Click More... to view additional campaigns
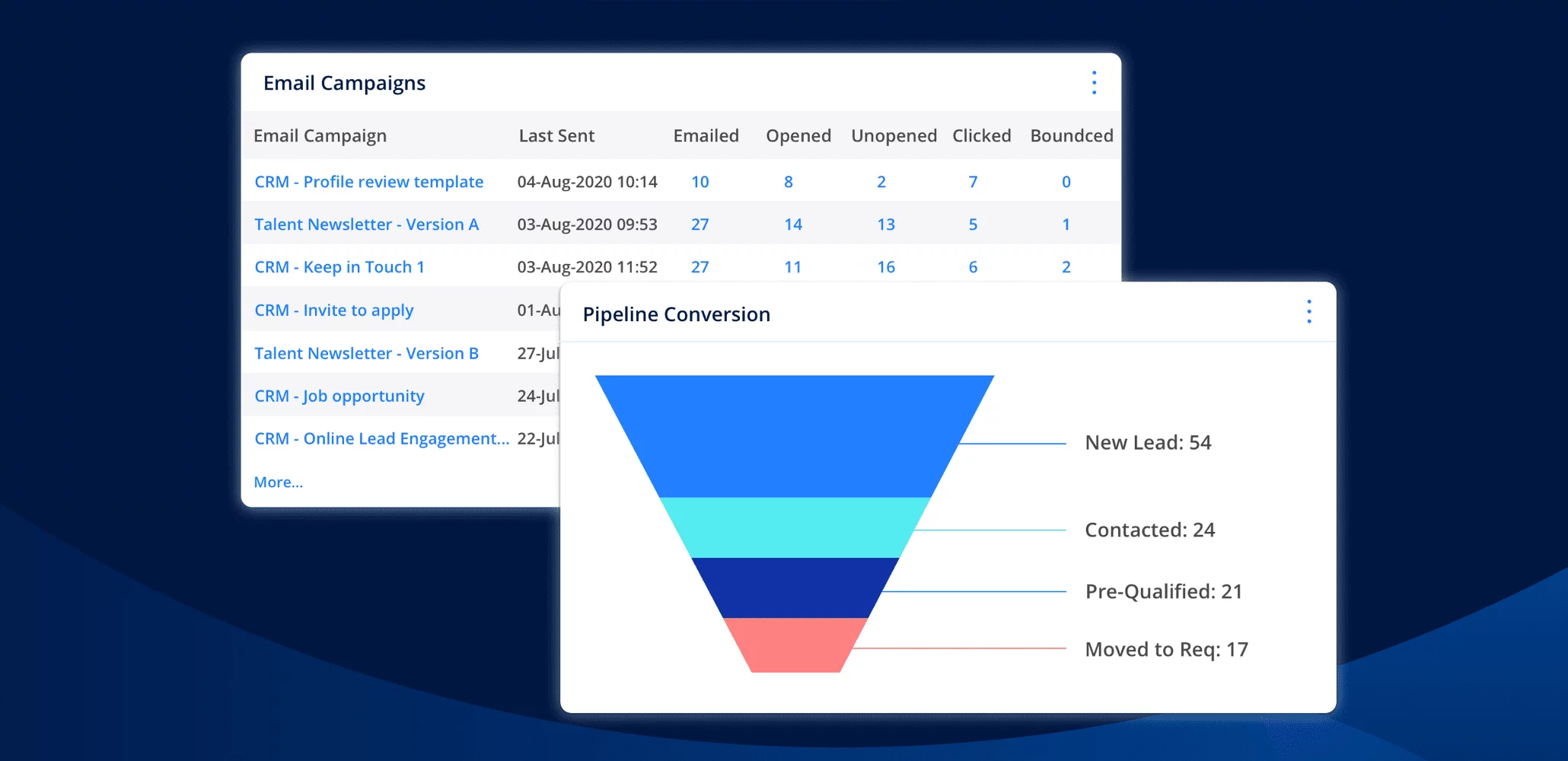 (279, 482)
